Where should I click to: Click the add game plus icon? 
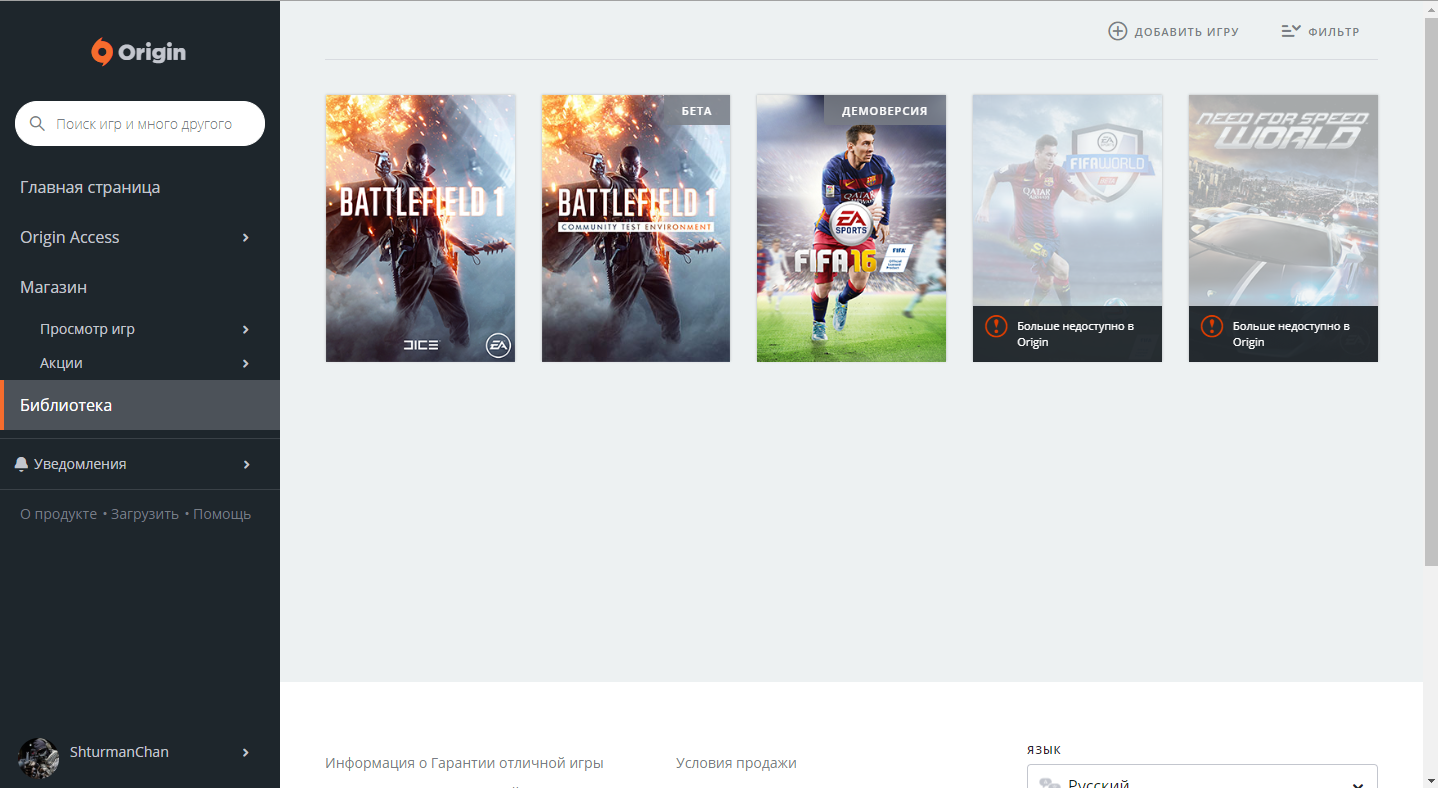1117,31
